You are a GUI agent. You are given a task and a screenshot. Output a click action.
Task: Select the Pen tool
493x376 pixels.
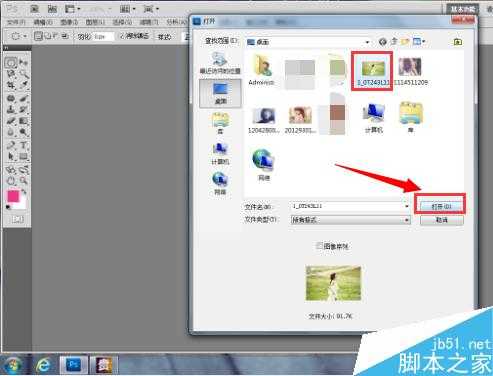tap(11, 145)
